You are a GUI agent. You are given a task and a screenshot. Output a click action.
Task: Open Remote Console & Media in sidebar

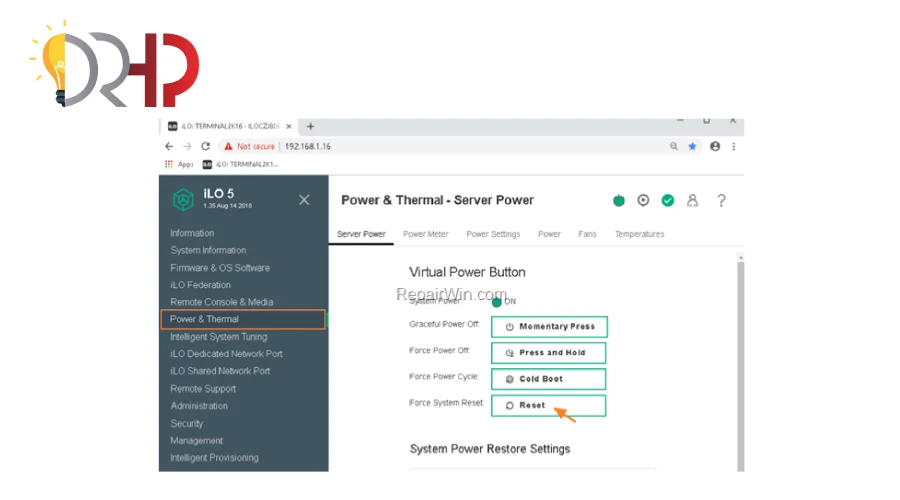pyautogui.click(x=222, y=302)
